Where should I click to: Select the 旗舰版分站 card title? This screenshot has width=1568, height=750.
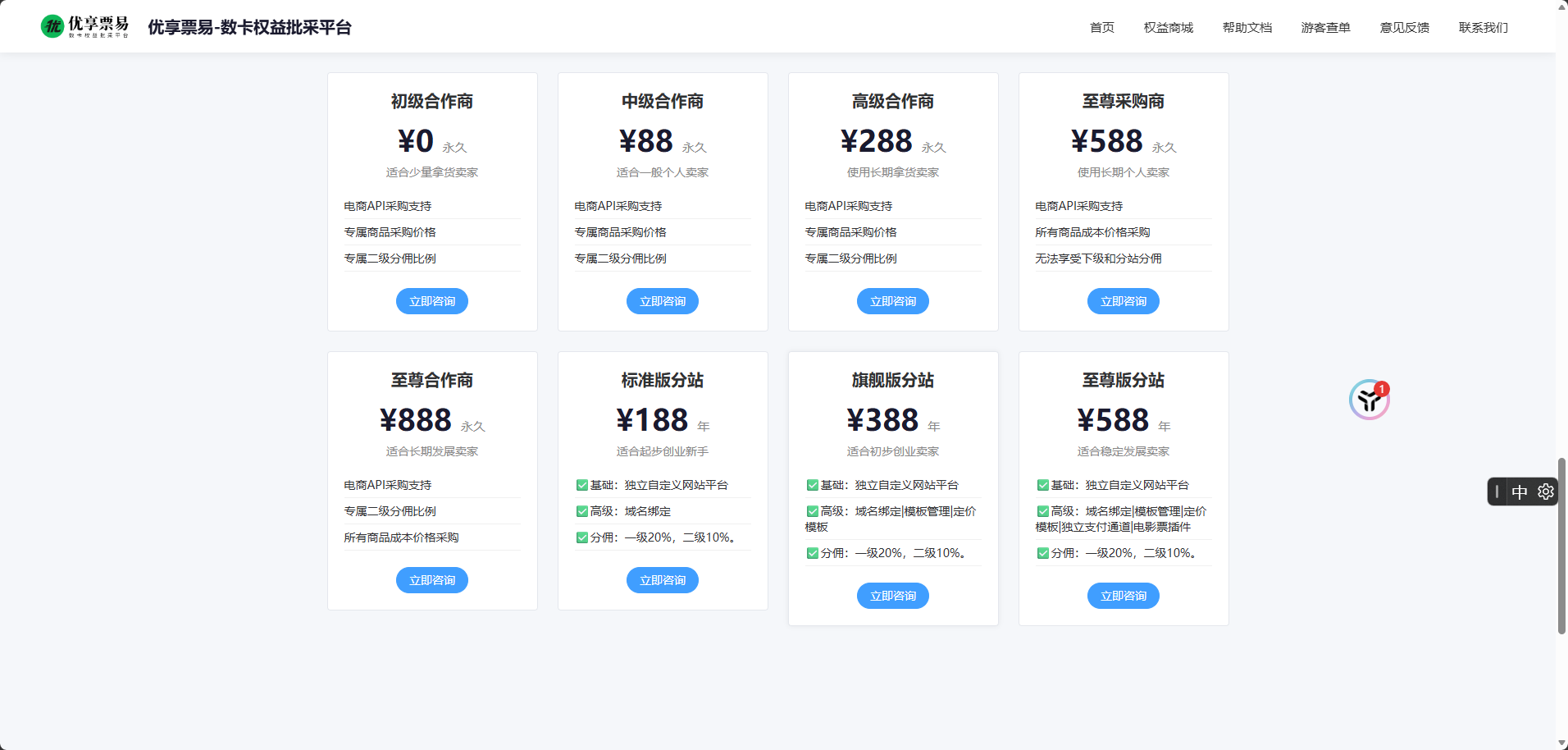(x=893, y=380)
